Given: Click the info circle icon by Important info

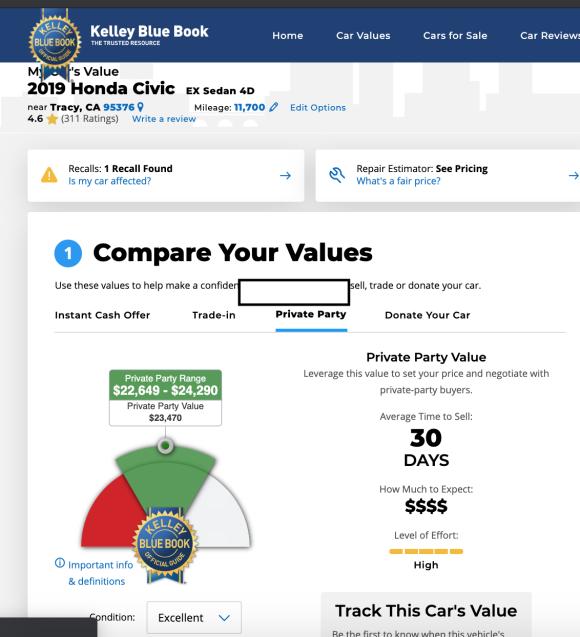Looking at the screenshot, I should point(60,563).
